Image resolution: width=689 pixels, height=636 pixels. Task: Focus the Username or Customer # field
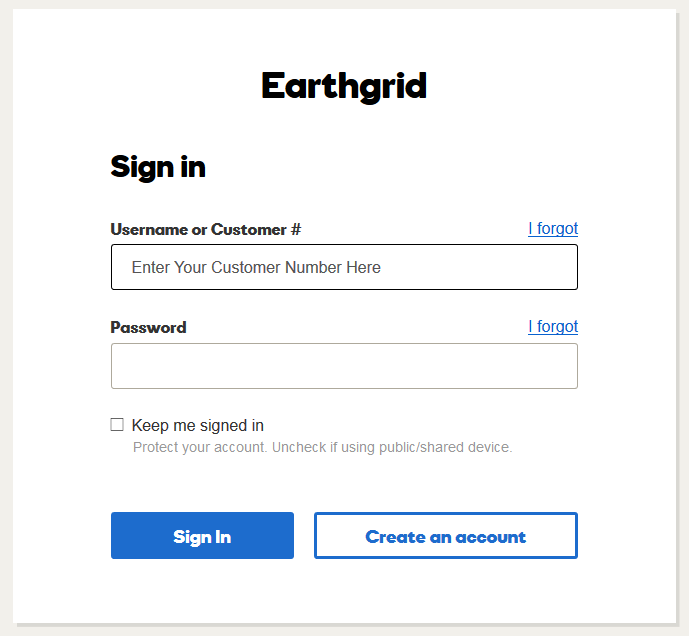[344, 267]
